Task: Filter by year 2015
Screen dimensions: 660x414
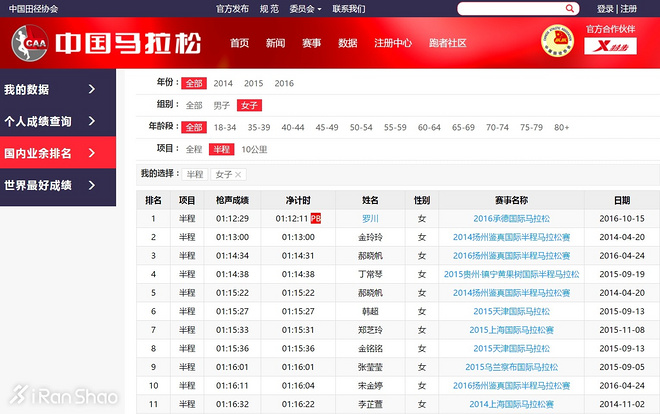Action: click(x=253, y=83)
